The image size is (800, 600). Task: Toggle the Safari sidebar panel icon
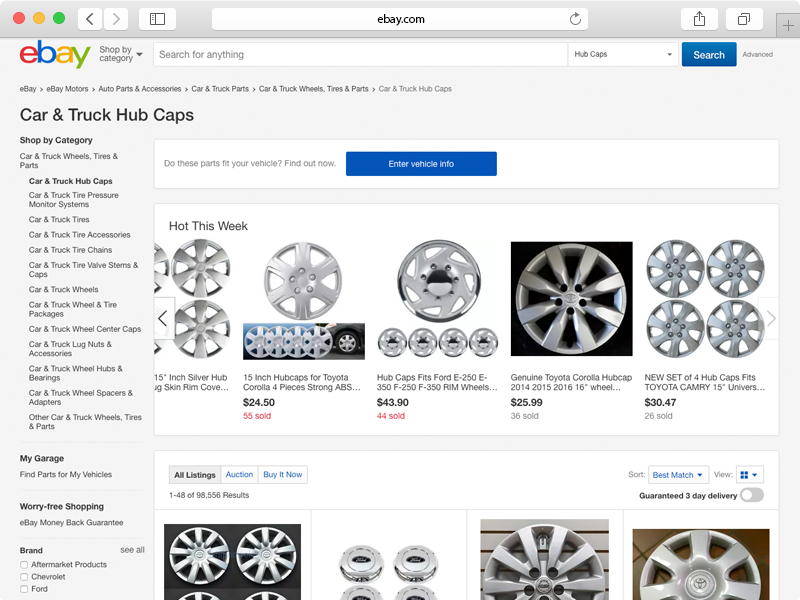[x=157, y=19]
